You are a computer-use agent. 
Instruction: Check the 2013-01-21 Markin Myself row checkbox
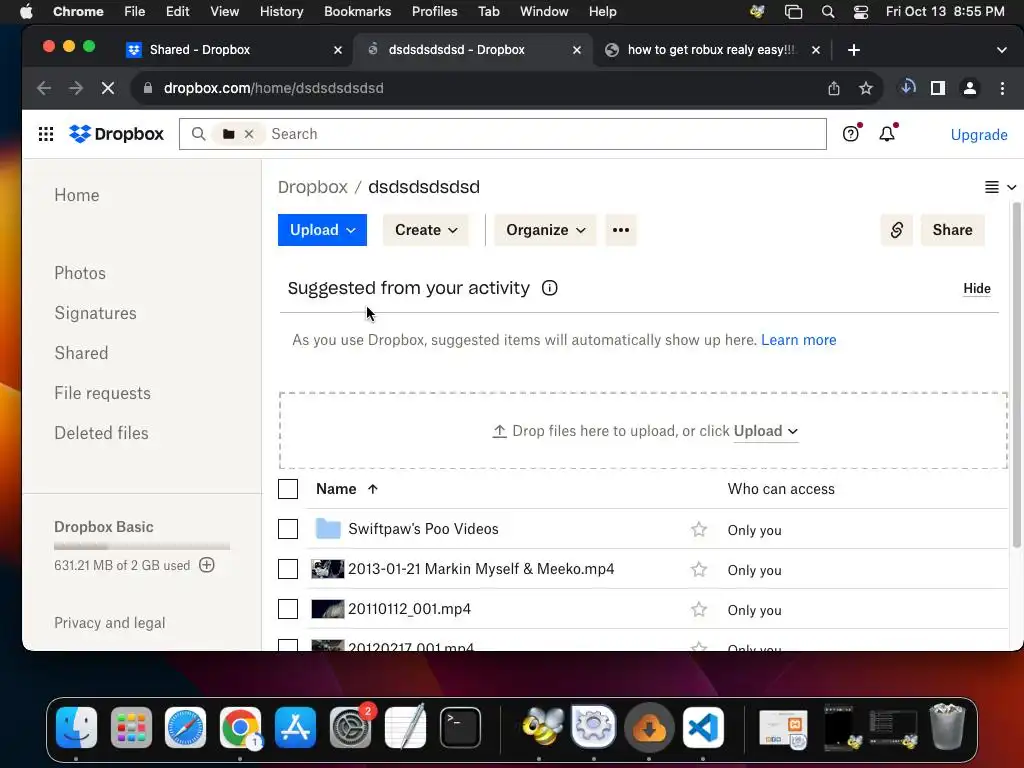coord(288,569)
